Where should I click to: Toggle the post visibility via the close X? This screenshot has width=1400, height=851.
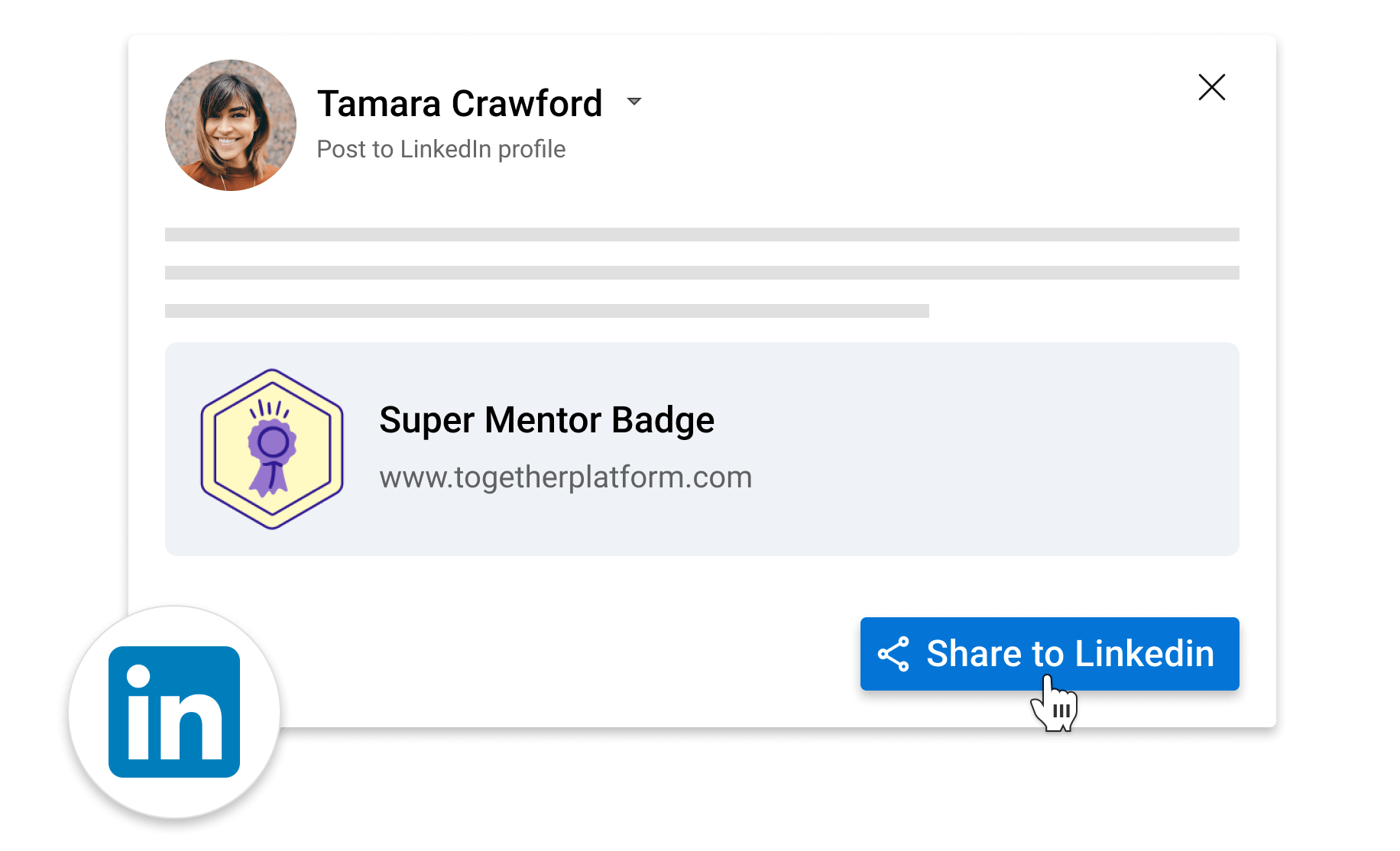(1212, 88)
